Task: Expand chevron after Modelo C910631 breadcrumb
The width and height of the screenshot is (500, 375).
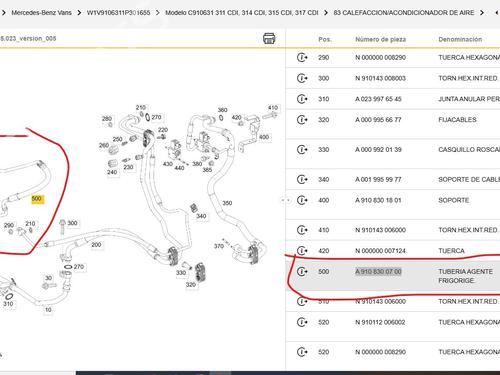Action: (326, 13)
